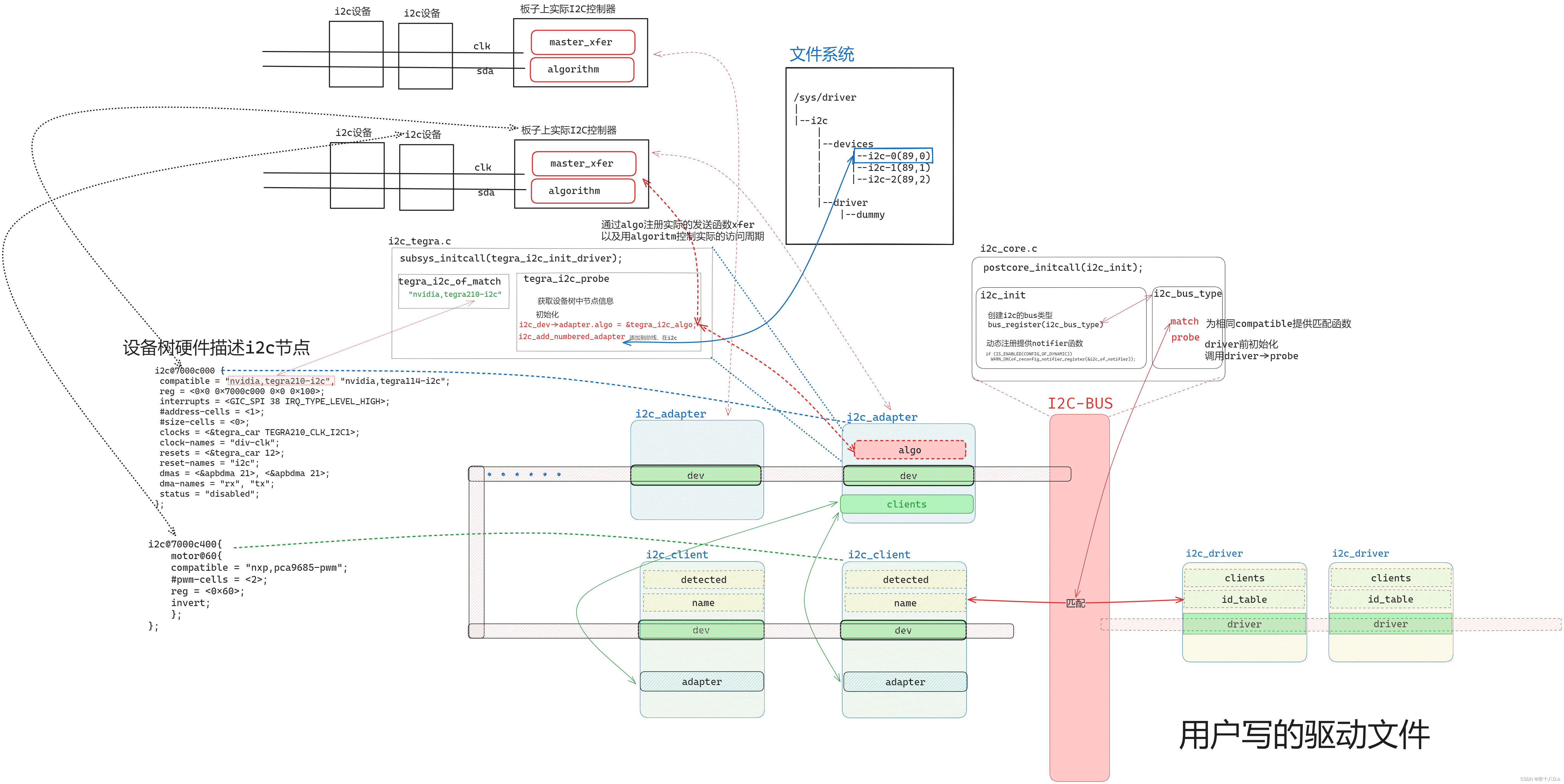1564x784 pixels.
Task: Click the i2c@7000c400{ node line
Action: click(x=185, y=544)
